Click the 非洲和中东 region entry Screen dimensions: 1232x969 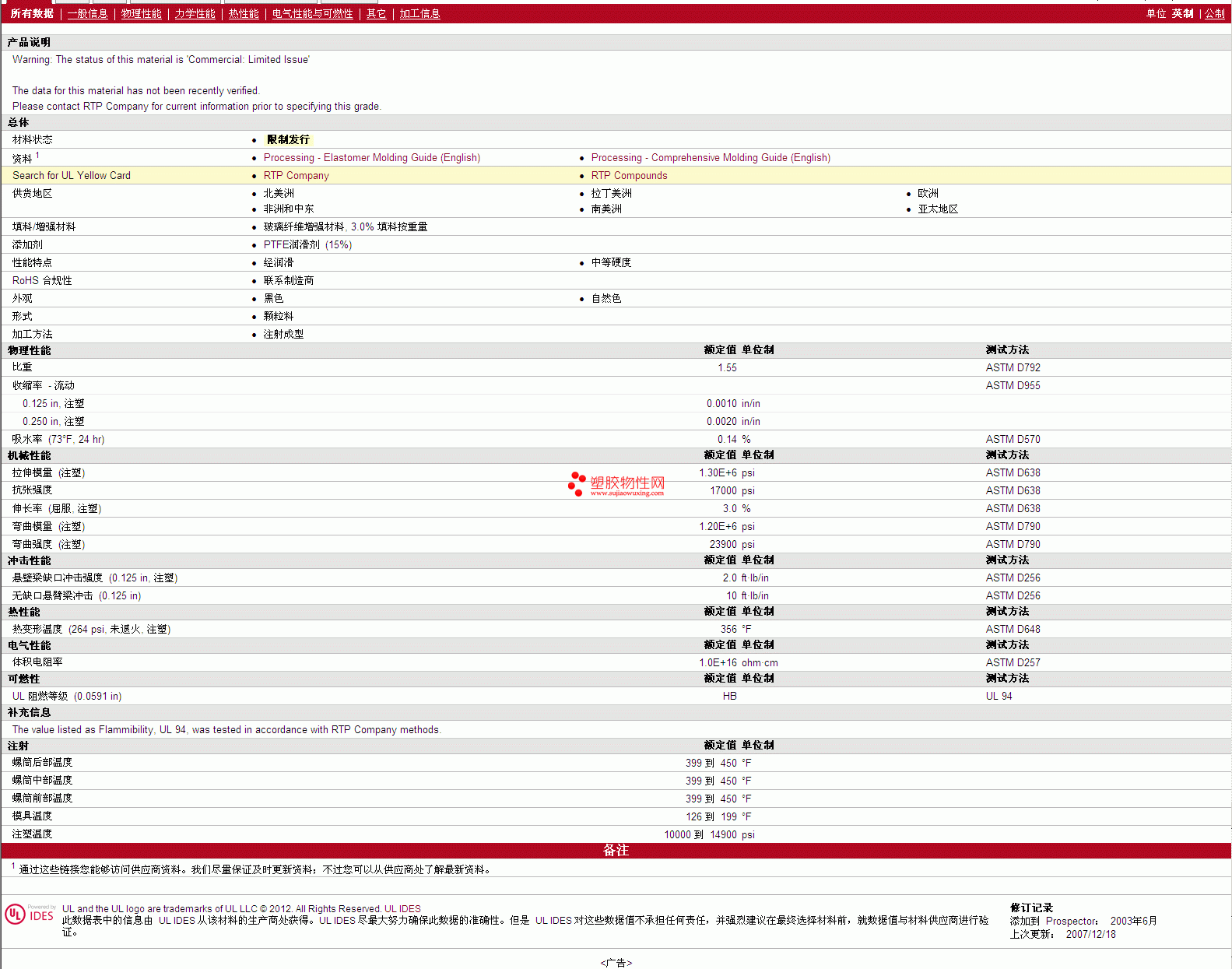pos(289,209)
